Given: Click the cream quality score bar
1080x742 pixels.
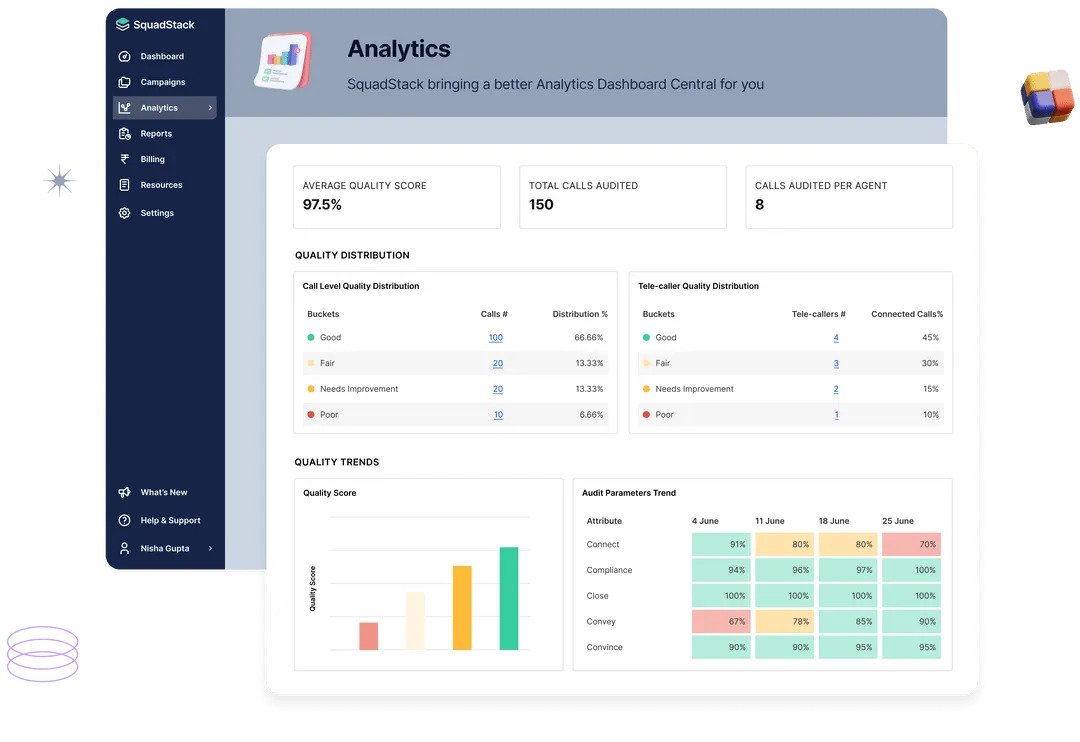Looking at the screenshot, I should [x=415, y=621].
